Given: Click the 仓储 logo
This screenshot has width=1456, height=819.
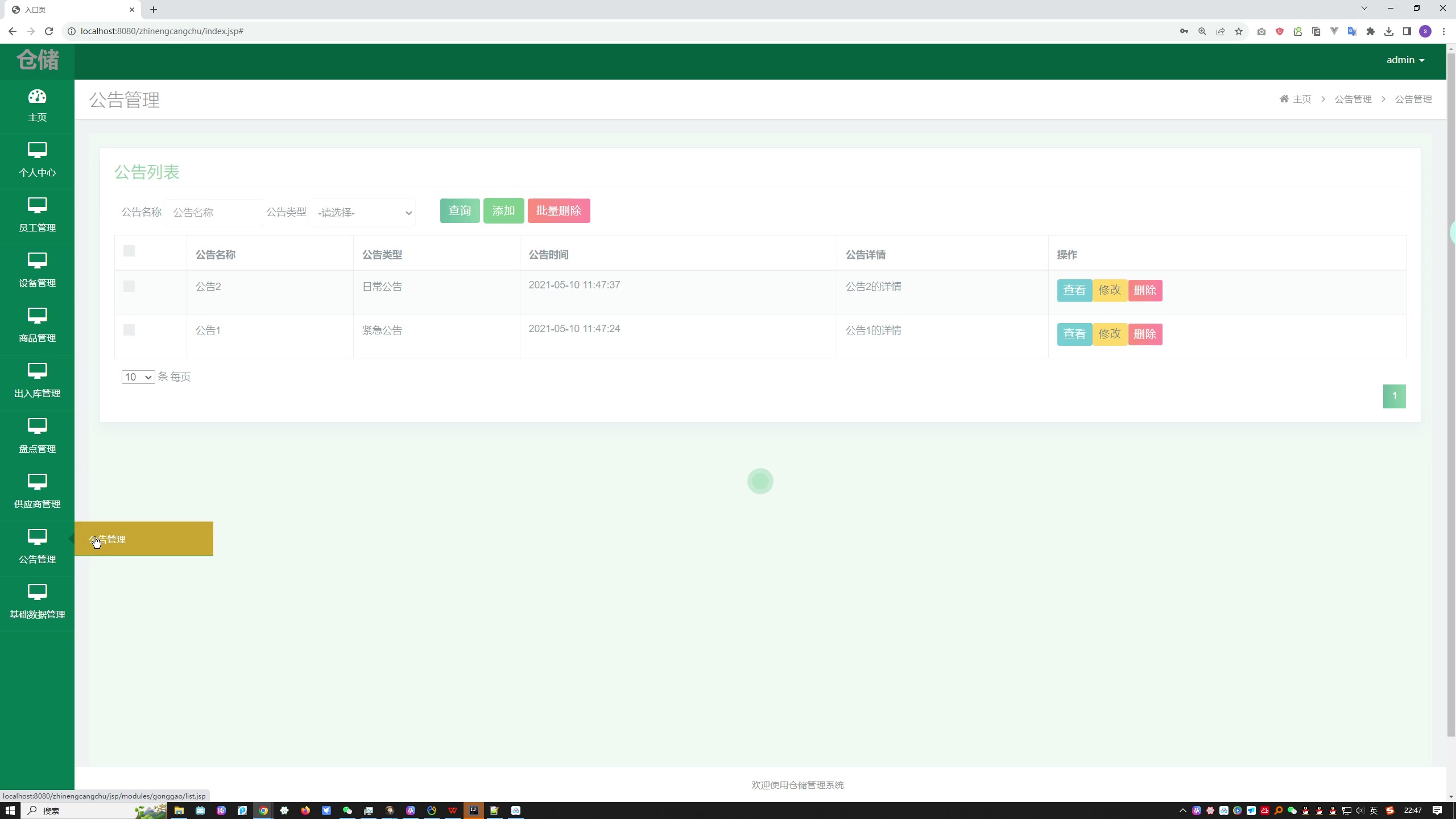Looking at the screenshot, I should point(38,60).
